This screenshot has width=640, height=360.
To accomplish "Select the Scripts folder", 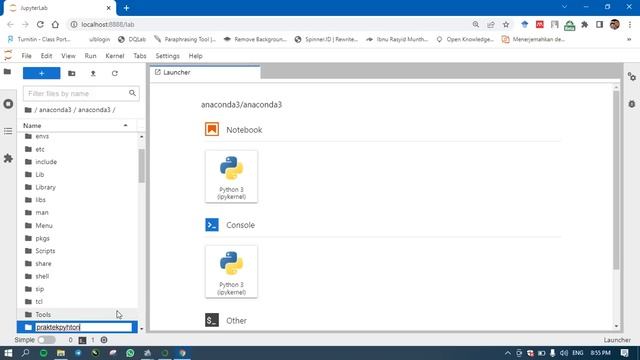I will [x=78, y=251].
